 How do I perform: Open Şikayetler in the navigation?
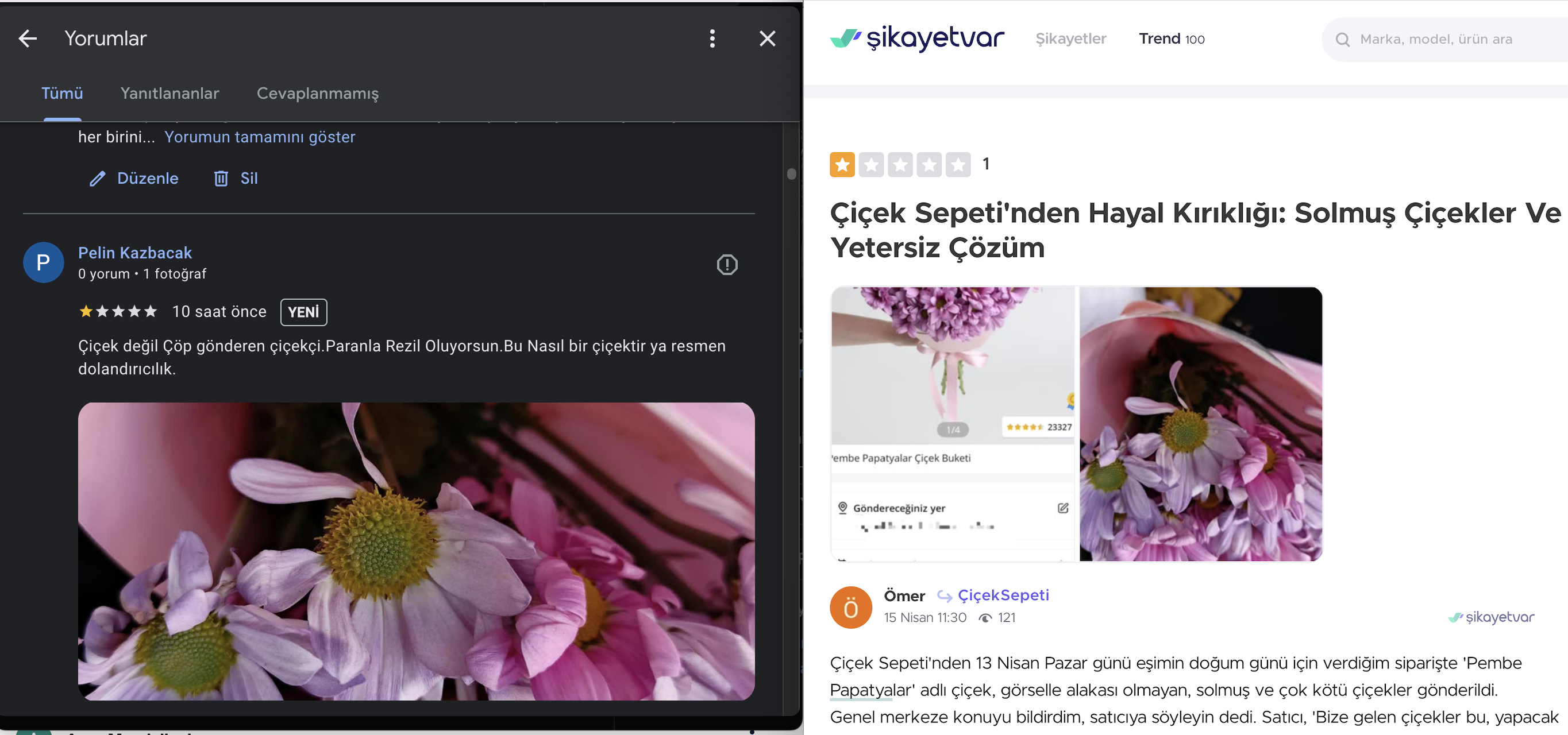point(1070,39)
